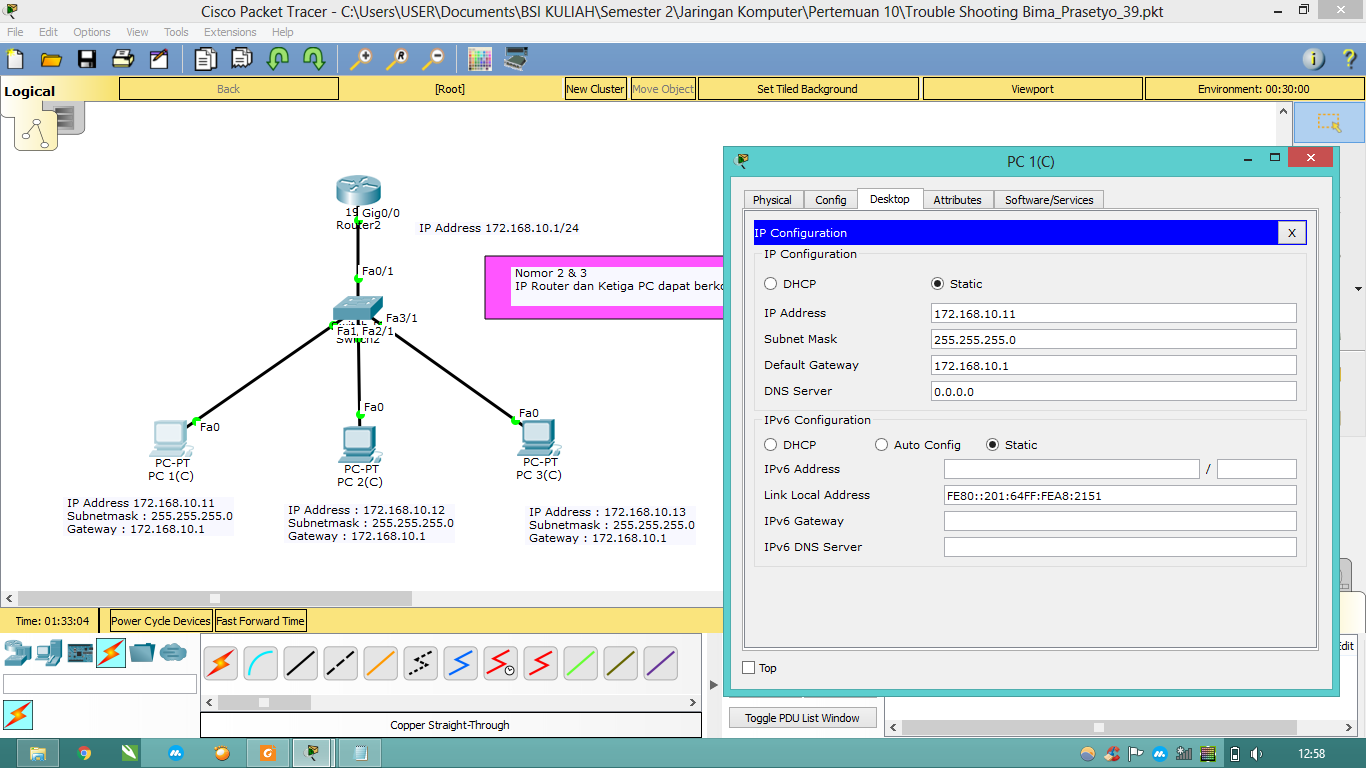This screenshot has height=768, width=1366.
Task: Select IPv4 Static radio button
Action: tap(937, 284)
